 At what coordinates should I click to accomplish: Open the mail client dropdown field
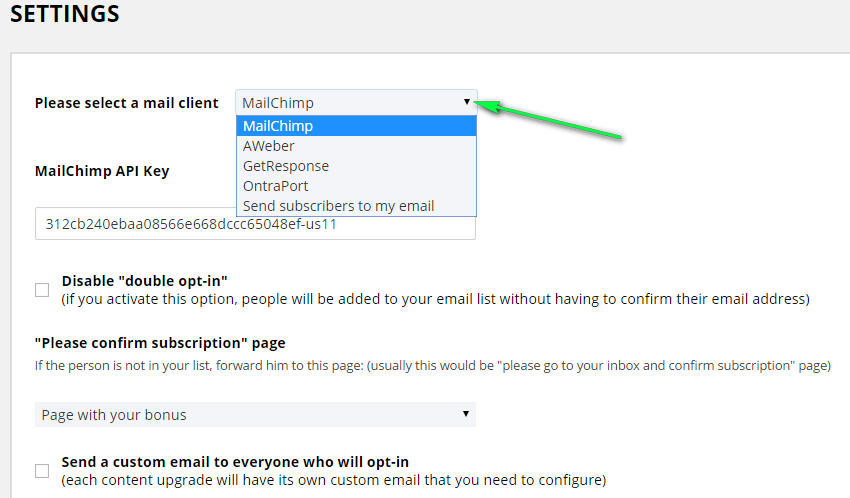click(350, 102)
